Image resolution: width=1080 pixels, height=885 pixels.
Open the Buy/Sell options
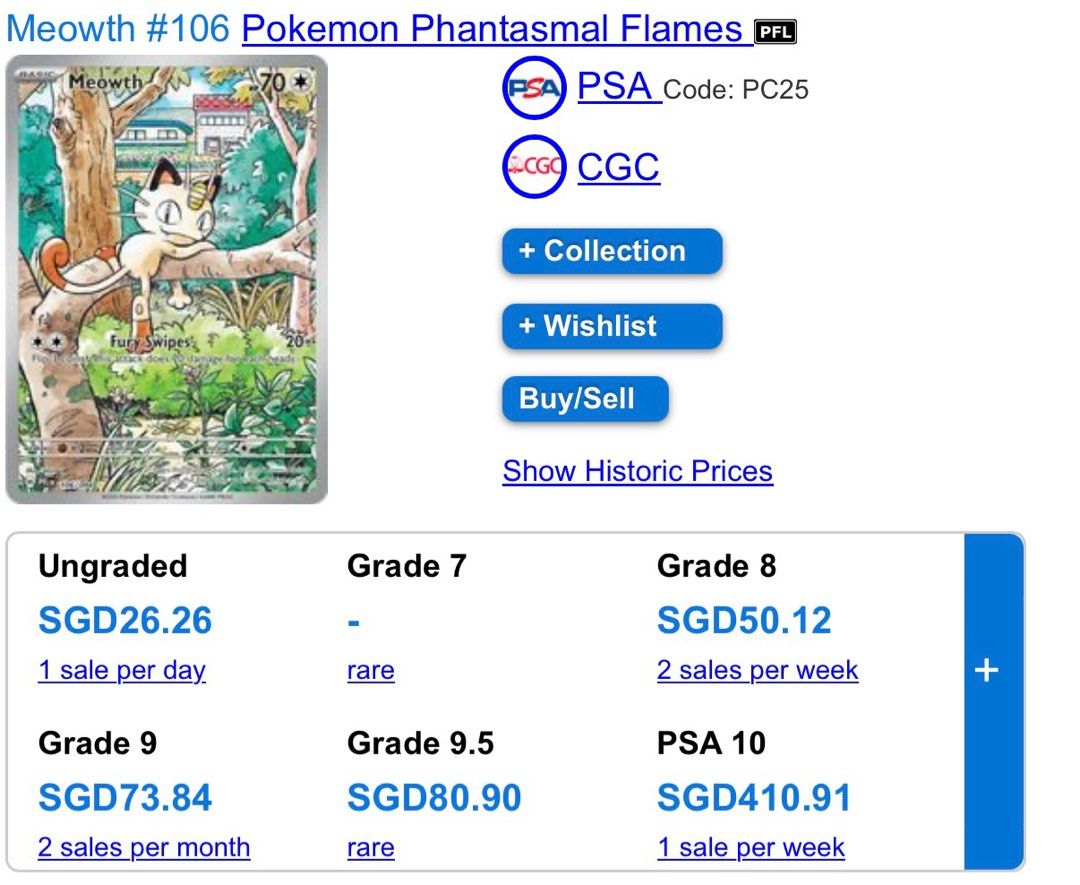[x=584, y=398]
